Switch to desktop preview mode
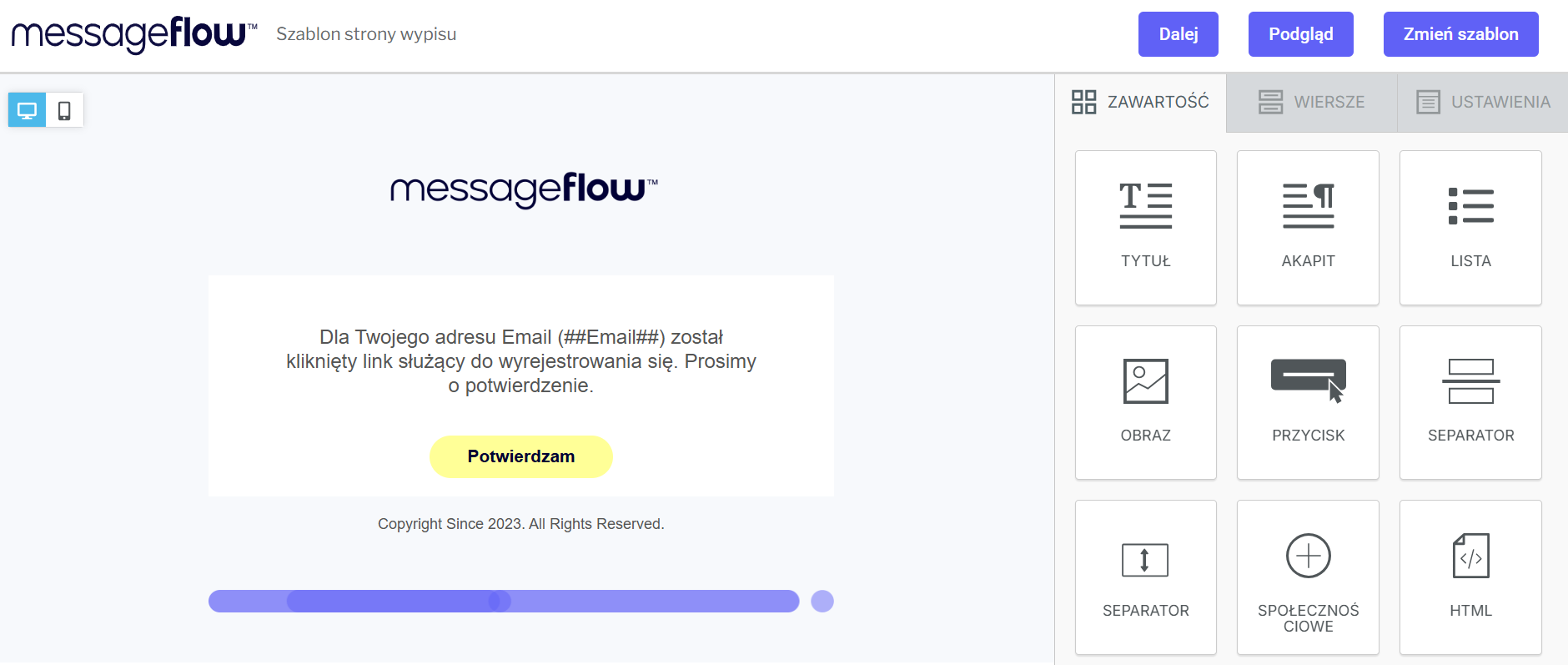Image resolution: width=1568 pixels, height=665 pixels. pyautogui.click(x=27, y=110)
